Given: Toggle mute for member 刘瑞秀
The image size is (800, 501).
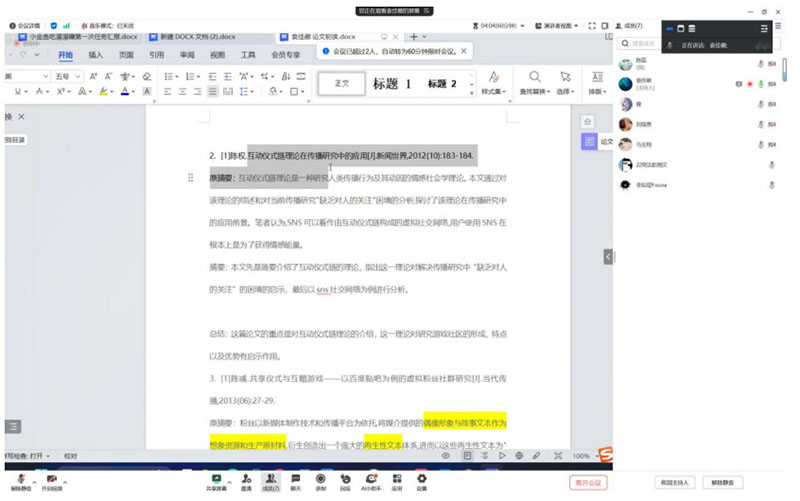Looking at the screenshot, I should point(760,124).
